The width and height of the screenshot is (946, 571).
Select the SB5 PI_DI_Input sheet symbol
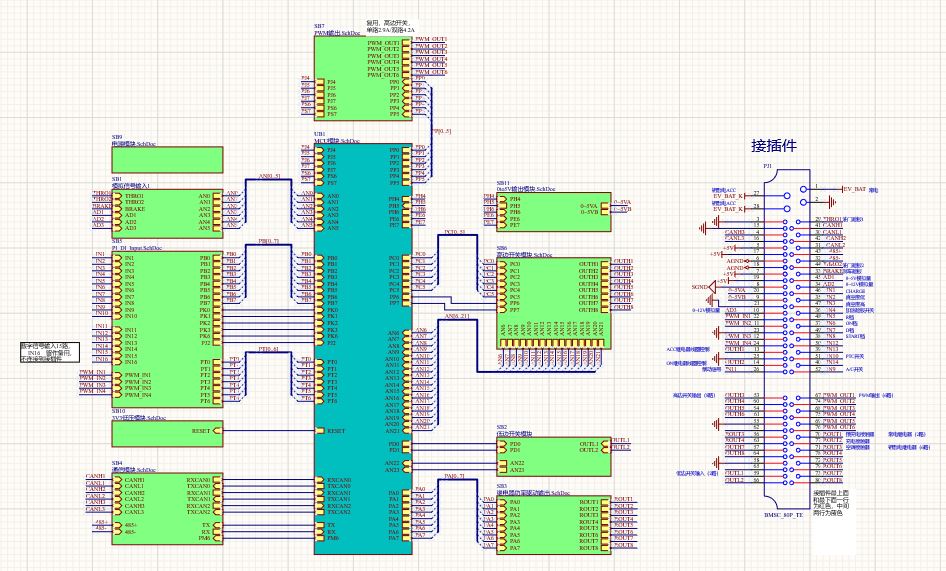(x=167, y=329)
